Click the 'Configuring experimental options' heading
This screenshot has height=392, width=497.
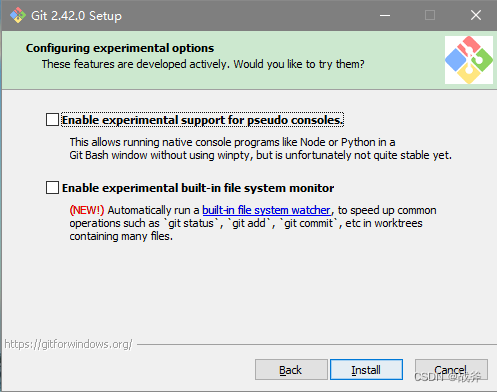coord(120,48)
